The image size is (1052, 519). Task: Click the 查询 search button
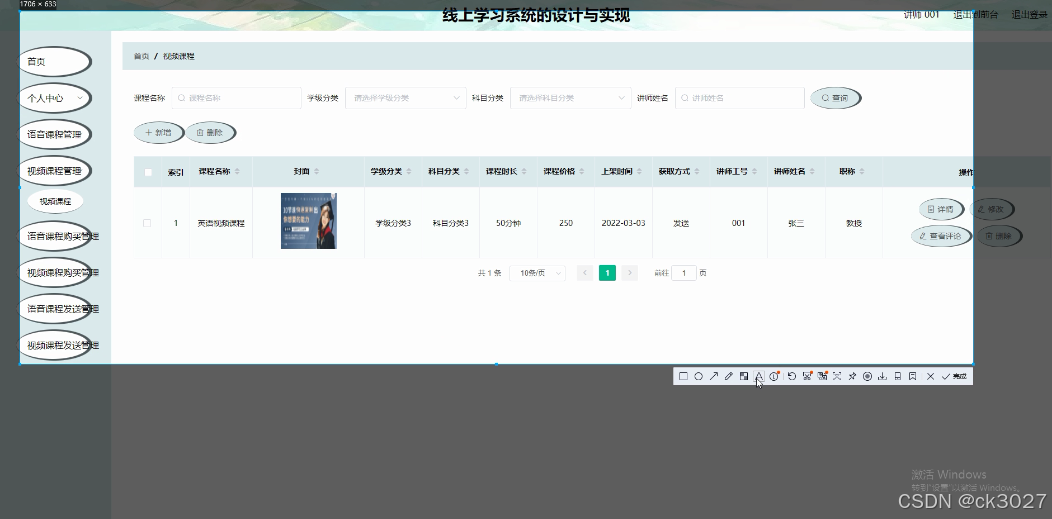point(835,98)
